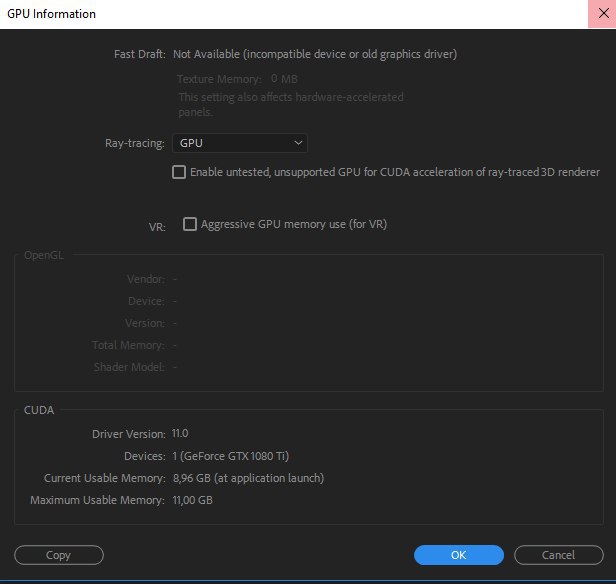Click the VR label

pos(157,227)
